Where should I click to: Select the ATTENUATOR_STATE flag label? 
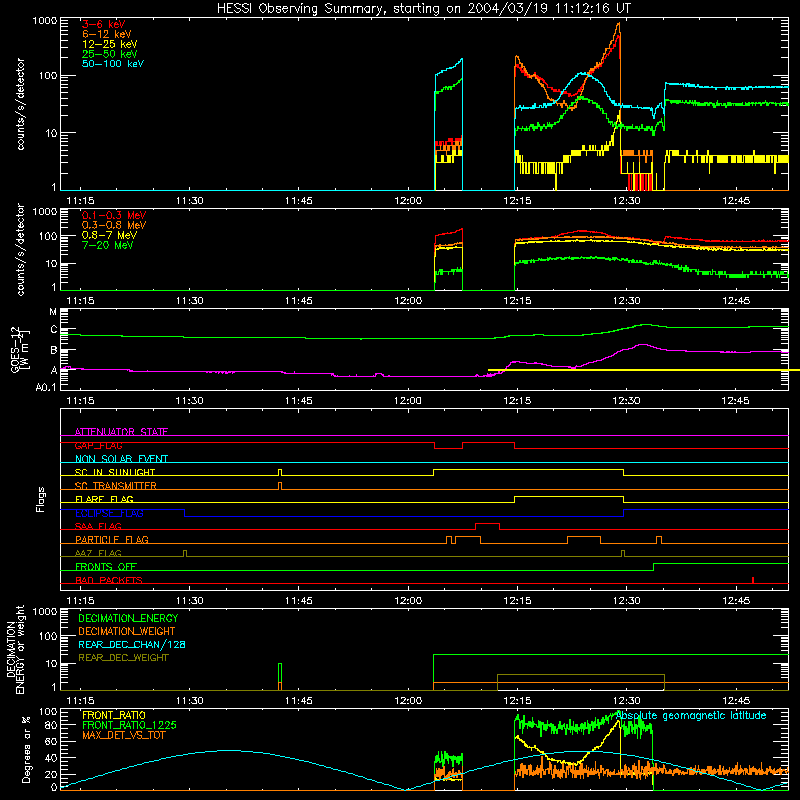(121, 432)
